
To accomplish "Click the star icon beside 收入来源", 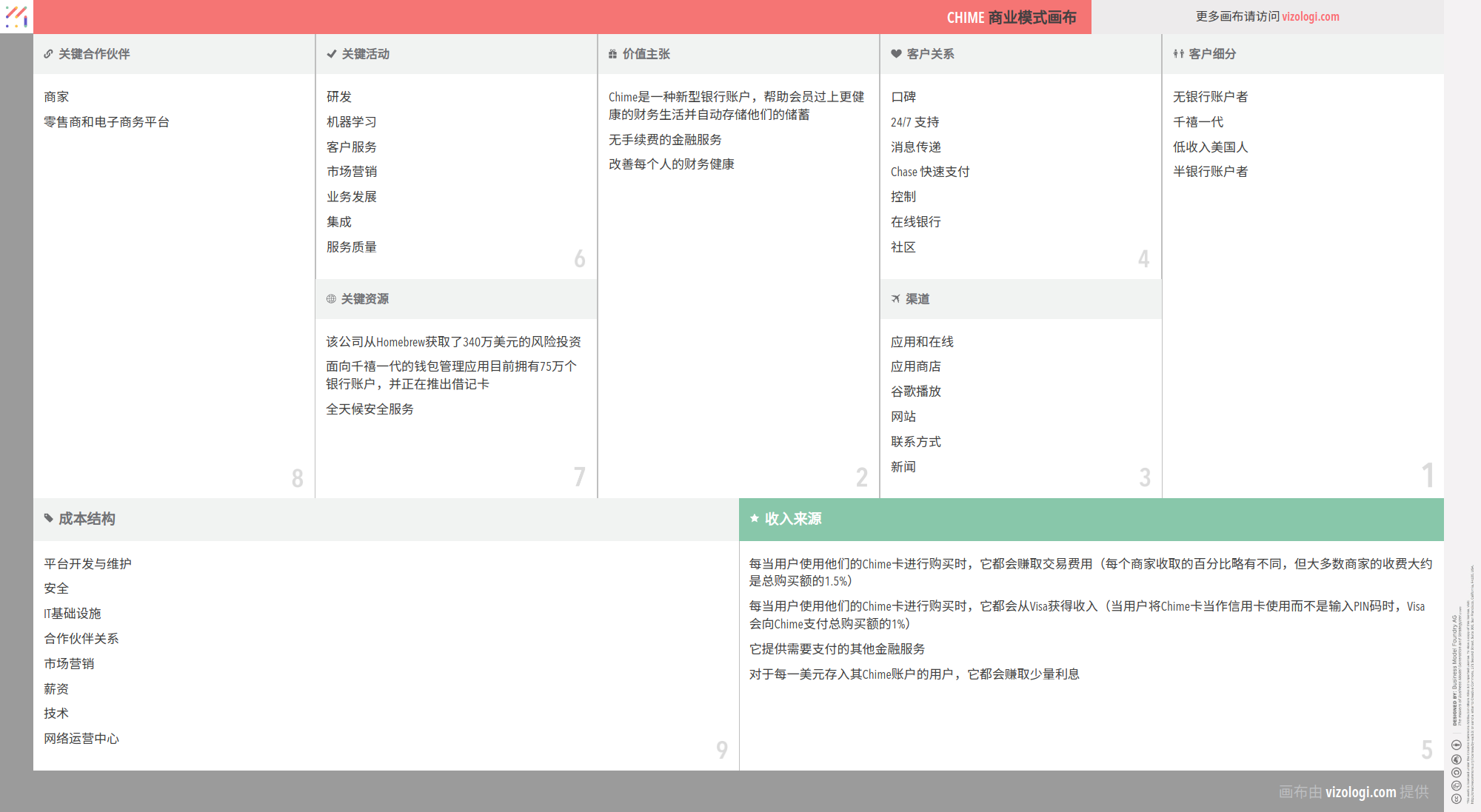I will [755, 518].
